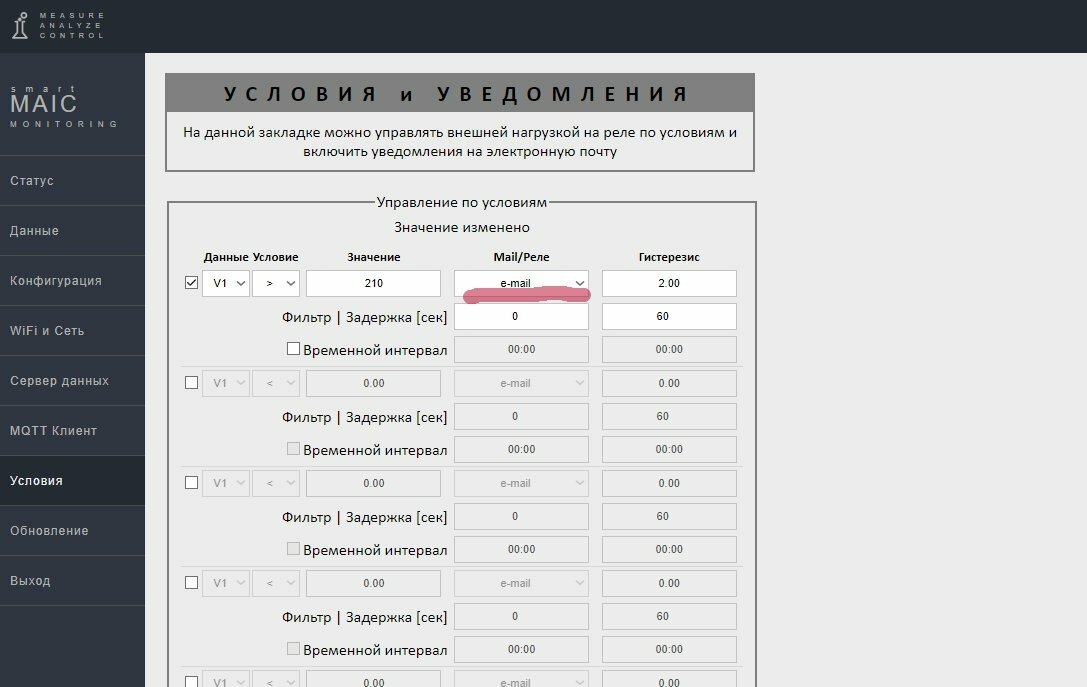Tick Временной интервал in the third condition
Screen dimensions: 1087x687
point(293,548)
